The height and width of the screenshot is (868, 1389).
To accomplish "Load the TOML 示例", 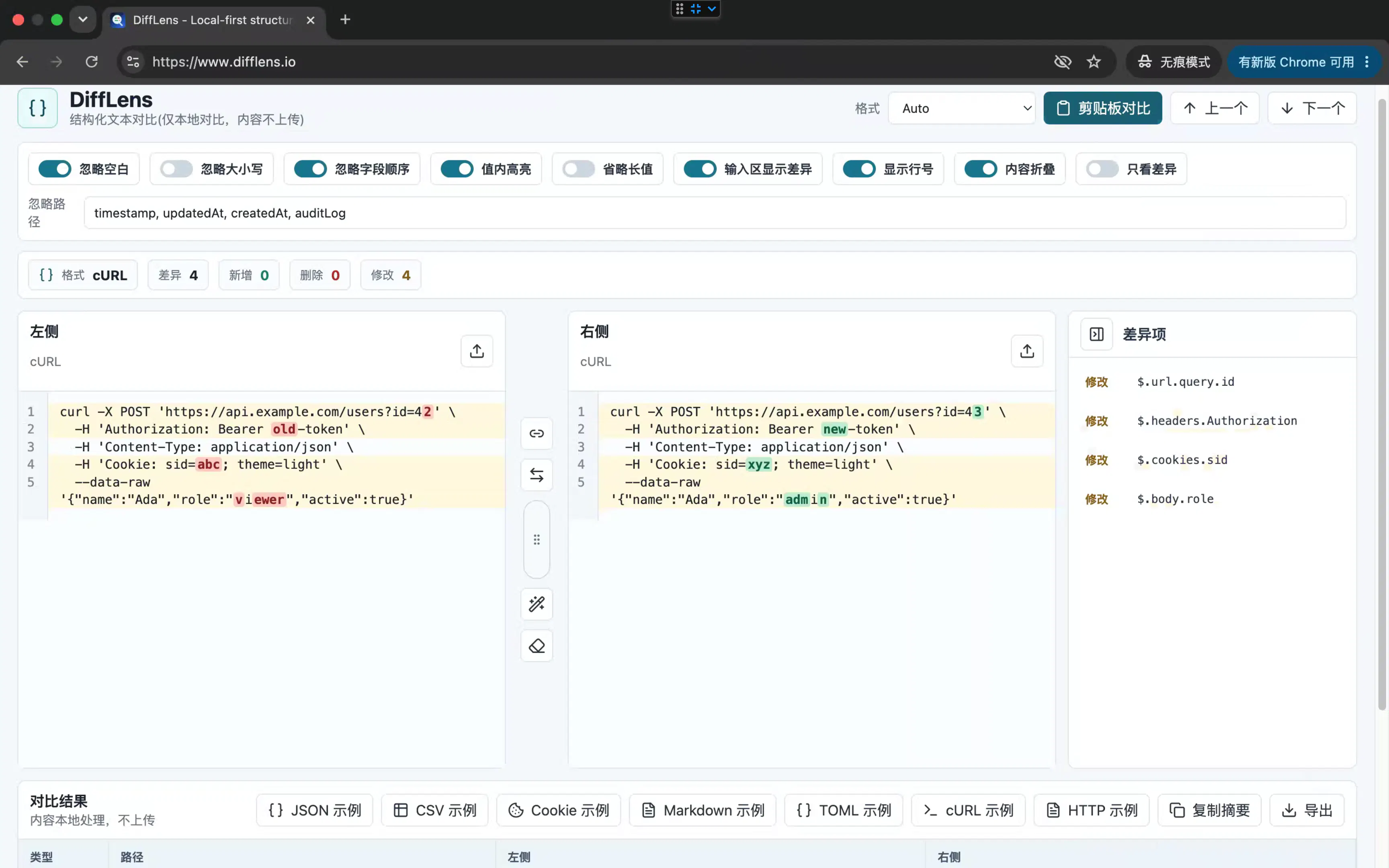I will click(844, 810).
